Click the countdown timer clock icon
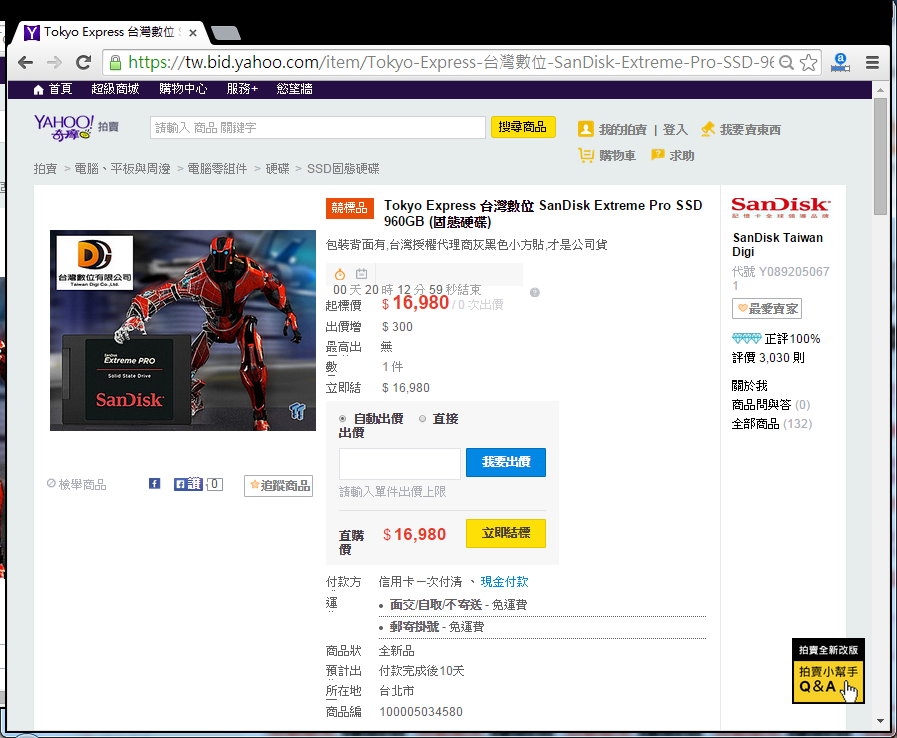Viewport: 897px width, 738px height. [x=340, y=274]
